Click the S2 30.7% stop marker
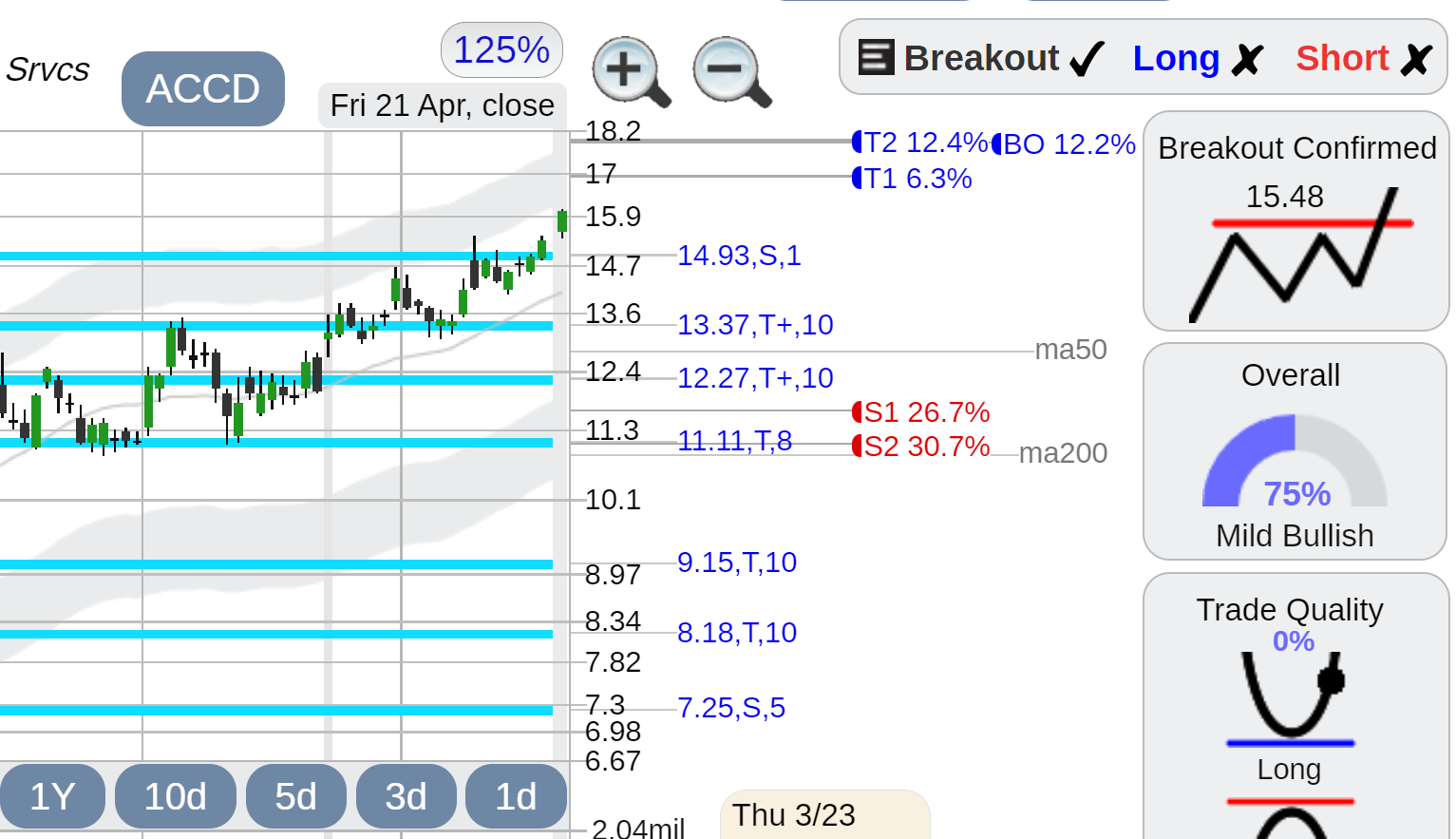 (921, 447)
